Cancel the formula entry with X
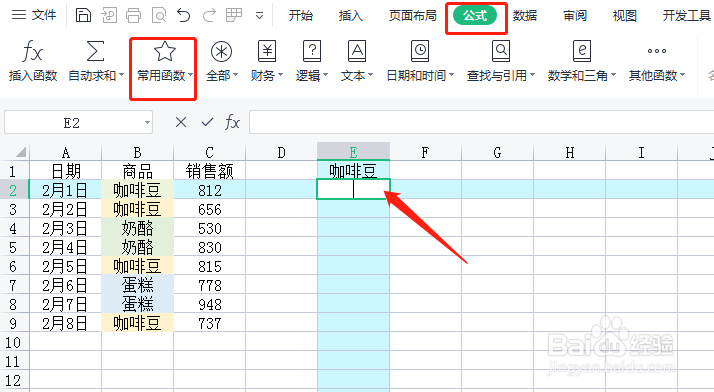Viewport: 714px width, 392px height. [181, 122]
